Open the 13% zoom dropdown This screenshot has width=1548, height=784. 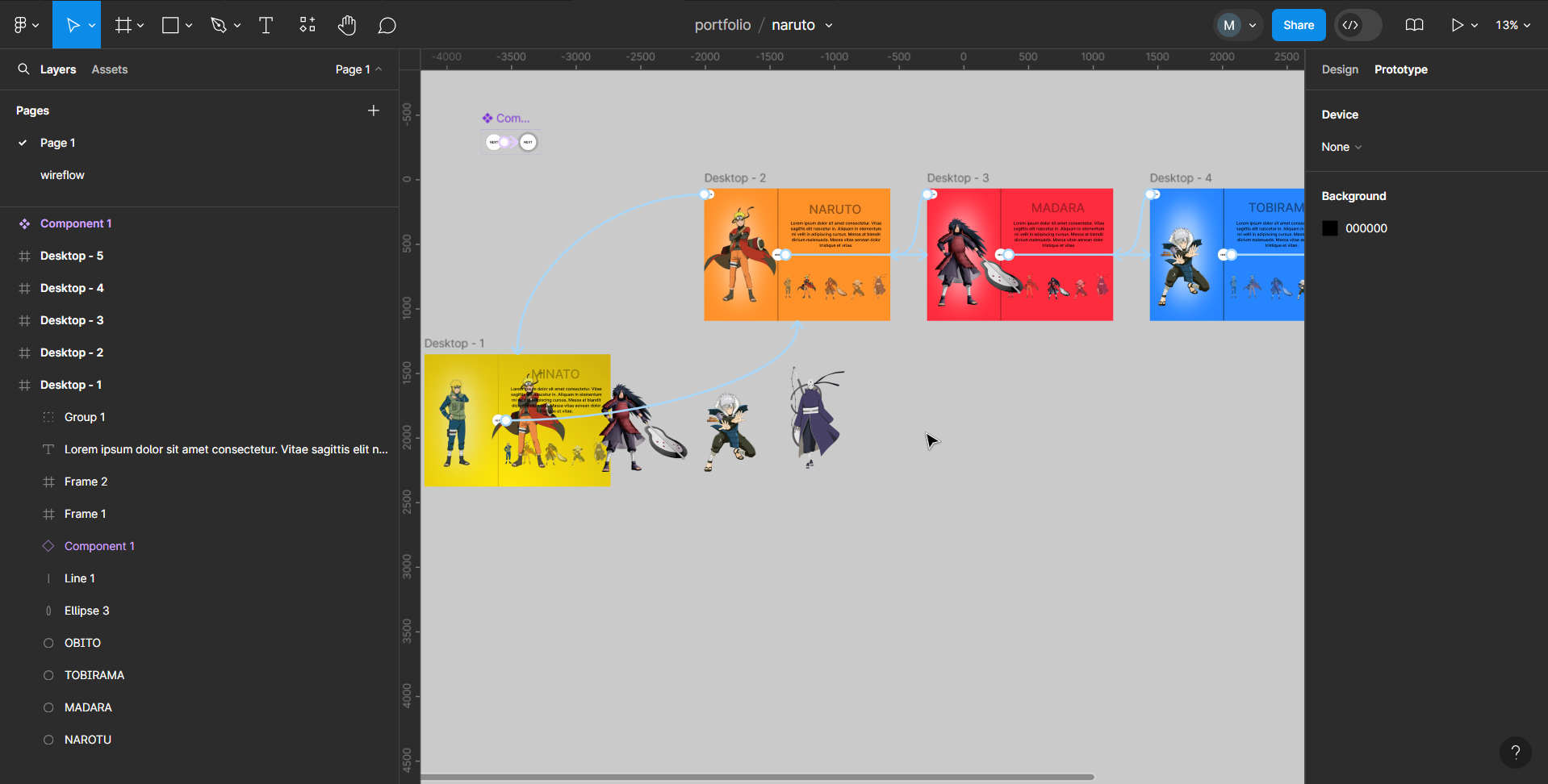pos(1512,25)
